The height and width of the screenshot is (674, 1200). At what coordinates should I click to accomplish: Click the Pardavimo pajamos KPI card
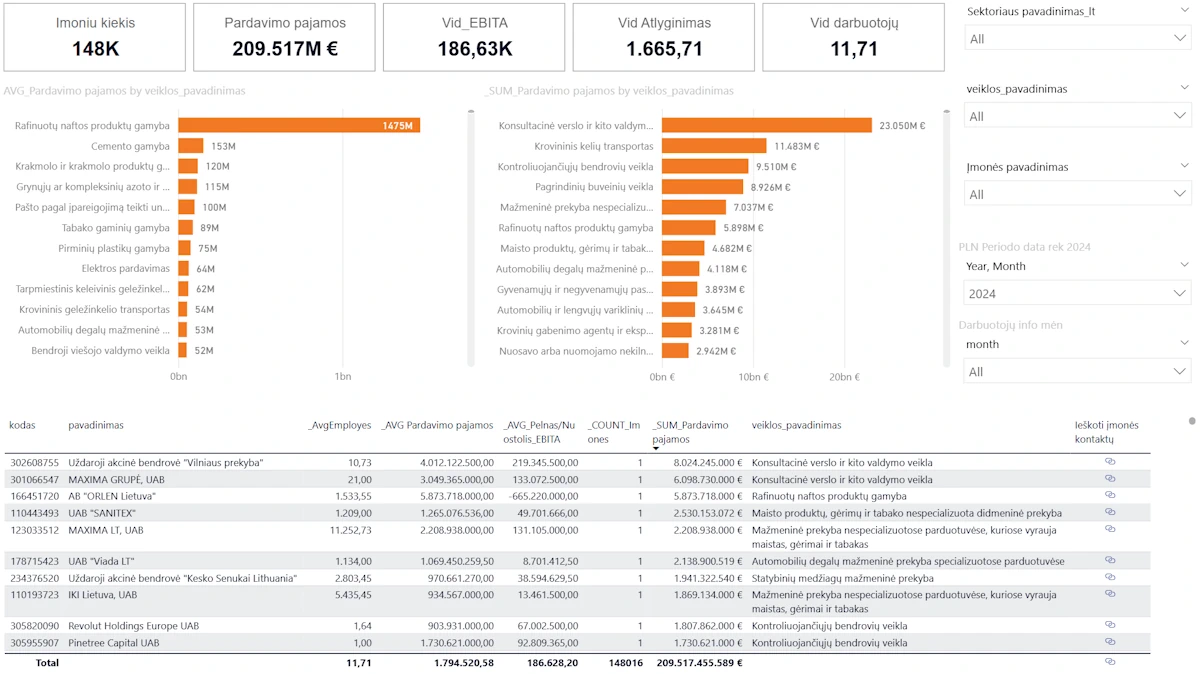tap(285, 37)
